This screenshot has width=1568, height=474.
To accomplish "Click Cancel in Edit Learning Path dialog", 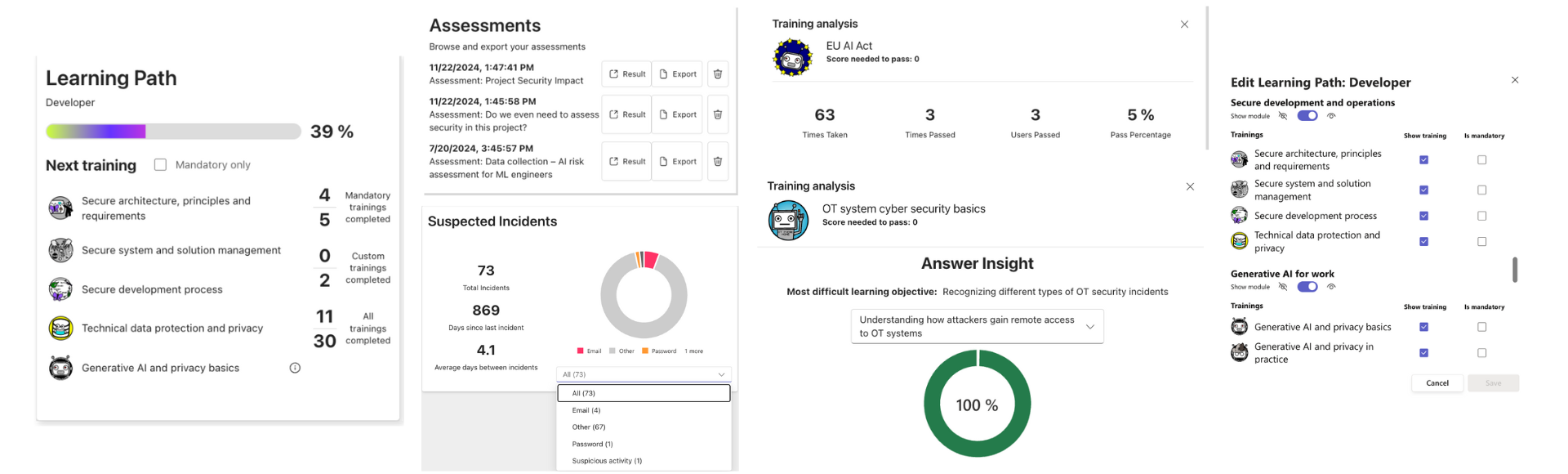I will (1437, 383).
